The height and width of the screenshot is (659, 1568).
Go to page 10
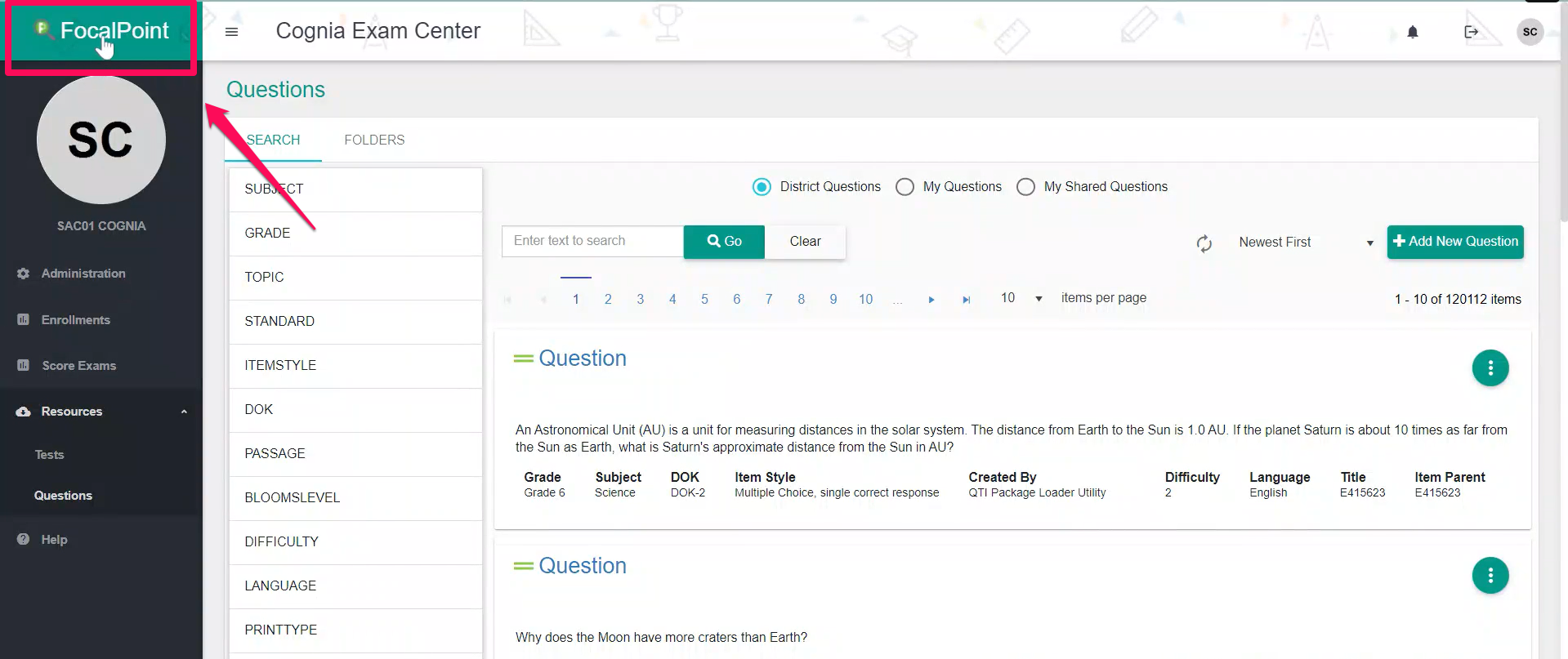pos(865,300)
